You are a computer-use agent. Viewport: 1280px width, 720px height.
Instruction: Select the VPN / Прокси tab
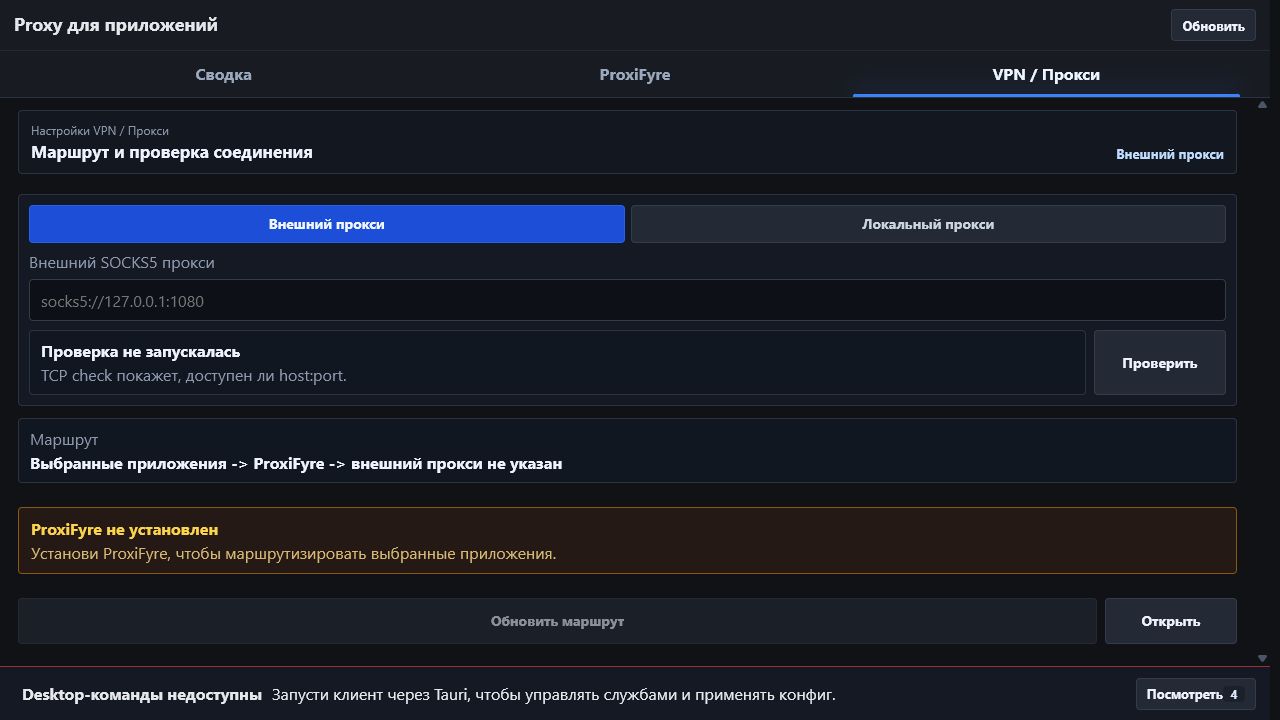1046,75
